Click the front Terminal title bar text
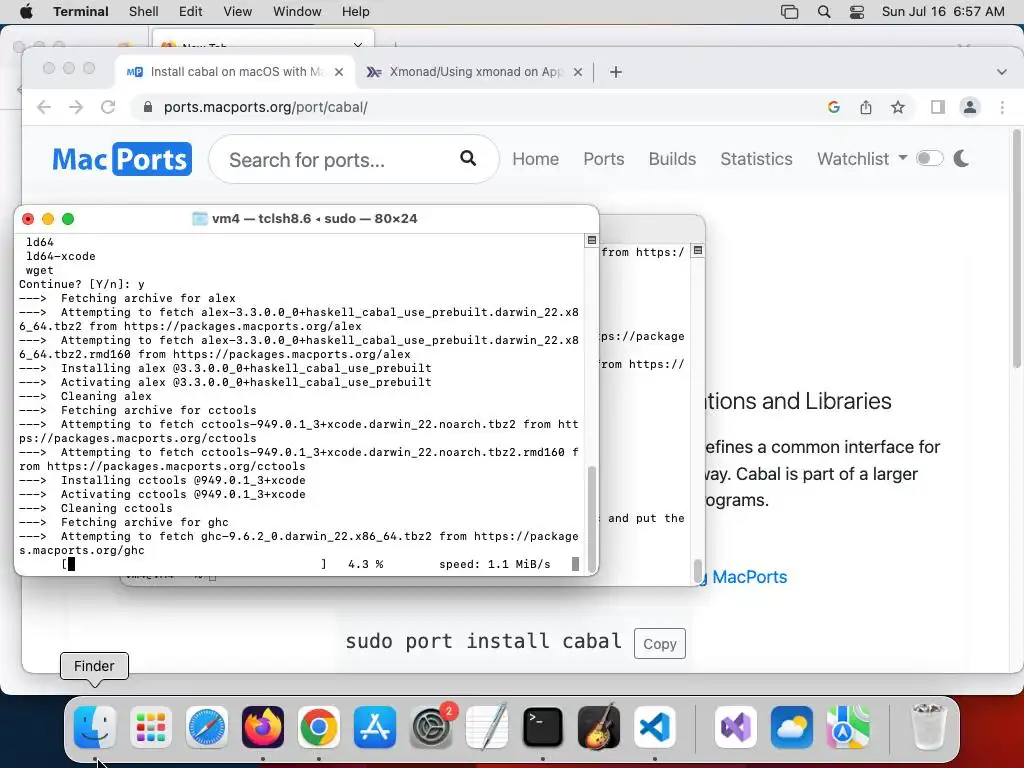The width and height of the screenshot is (1024, 768). (315, 219)
